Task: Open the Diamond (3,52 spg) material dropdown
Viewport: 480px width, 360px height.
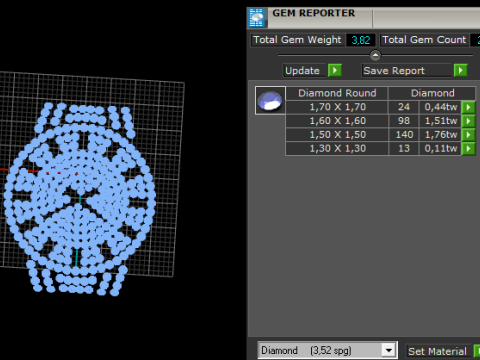Action: (389, 350)
